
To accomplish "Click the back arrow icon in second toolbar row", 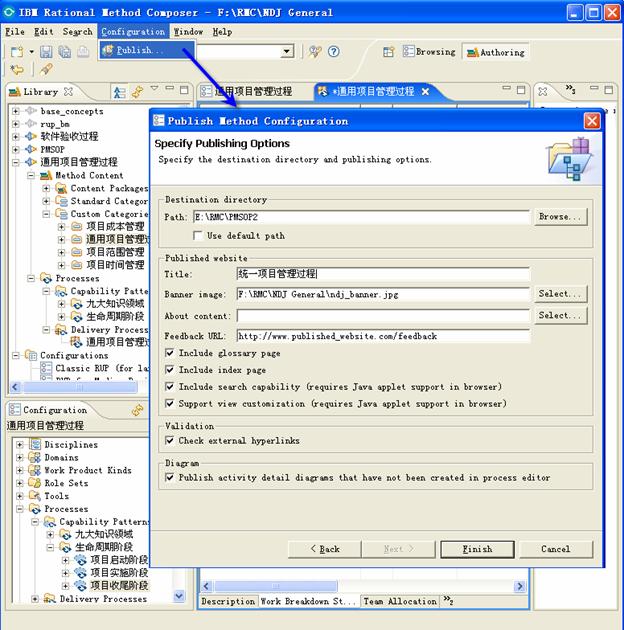I will pyautogui.click(x=17, y=70).
